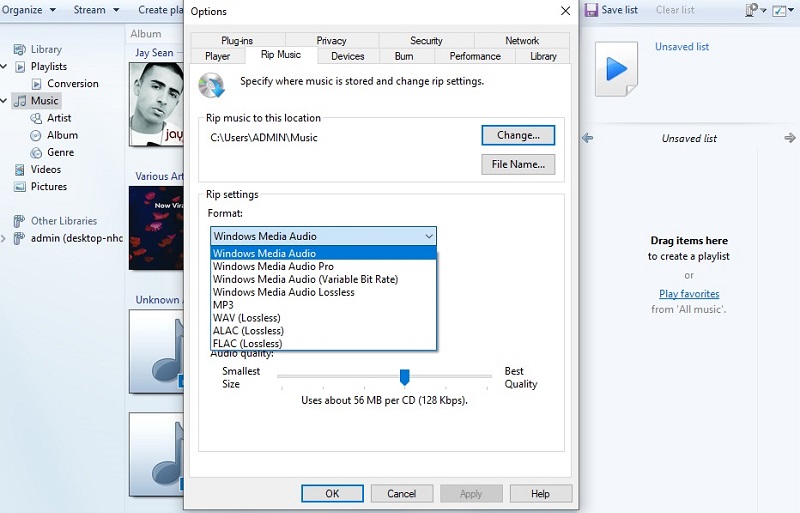
Task: Click the File Name... button
Action: click(518, 164)
